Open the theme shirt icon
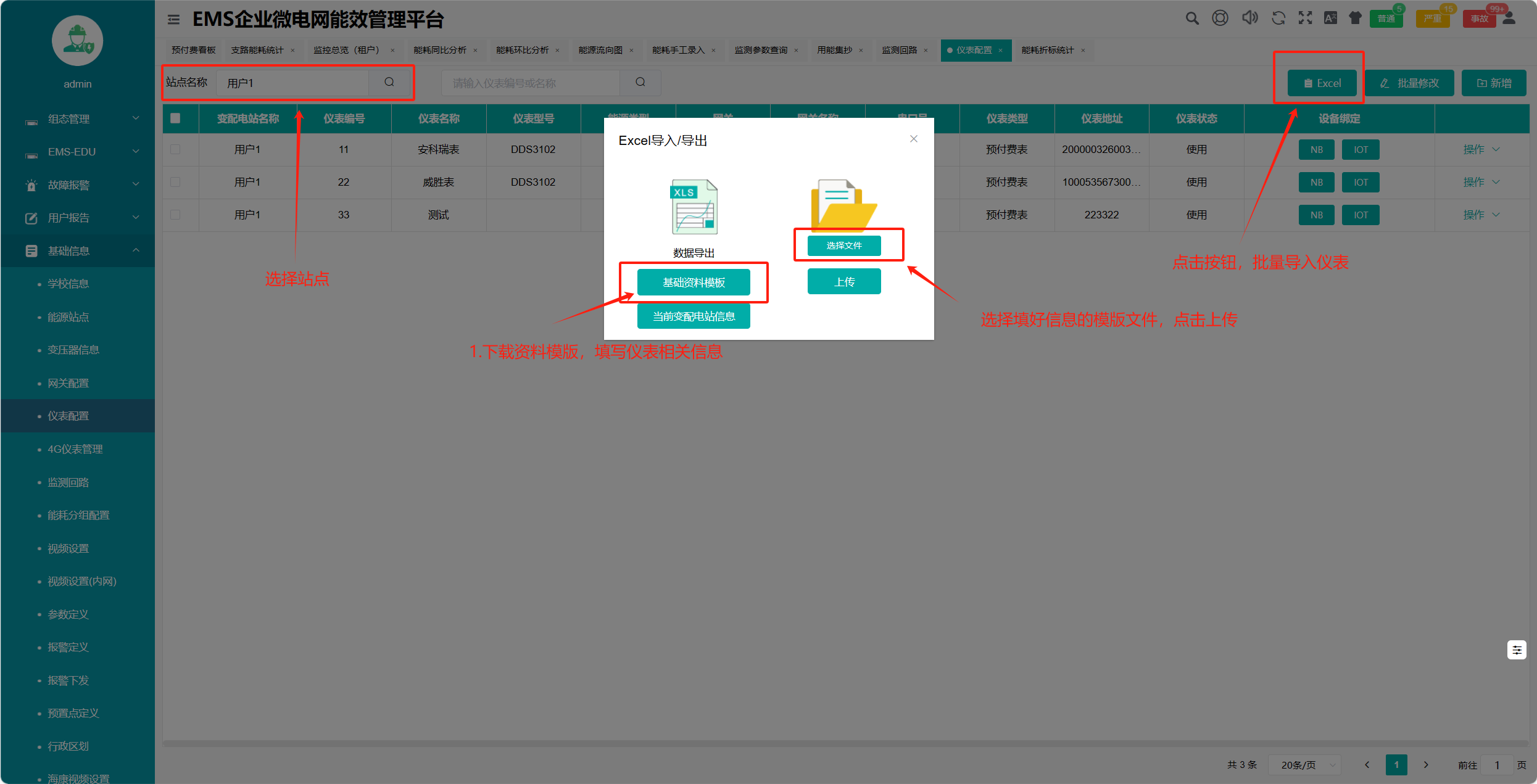Screen dimensions: 1537x784 [x=1355, y=19]
